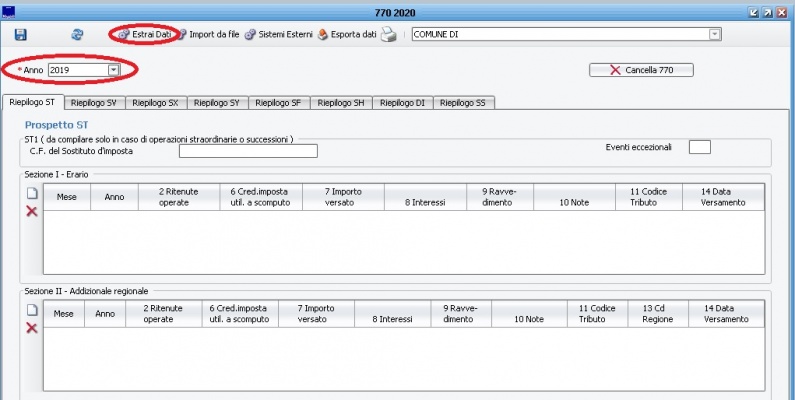Delete row using red X in Sezione I

(x=31, y=211)
